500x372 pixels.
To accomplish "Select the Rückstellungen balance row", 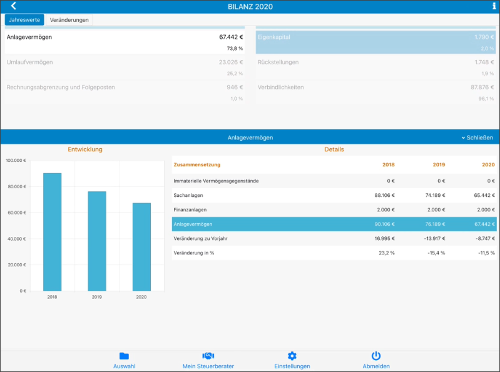I will pyautogui.click(x=376, y=67).
